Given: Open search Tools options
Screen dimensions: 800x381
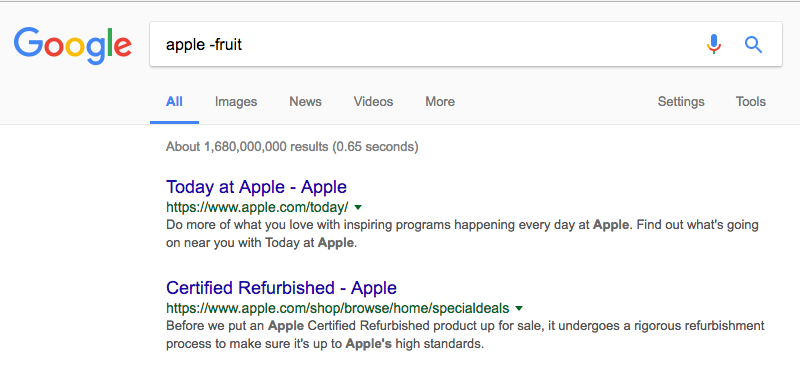Looking at the screenshot, I should 751,101.
